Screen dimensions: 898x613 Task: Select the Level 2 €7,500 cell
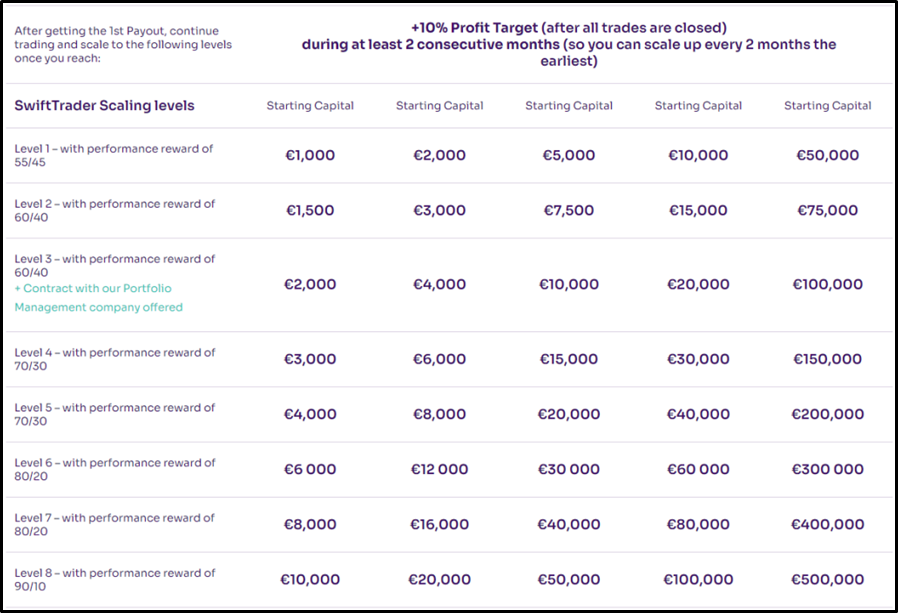pyautogui.click(x=569, y=210)
